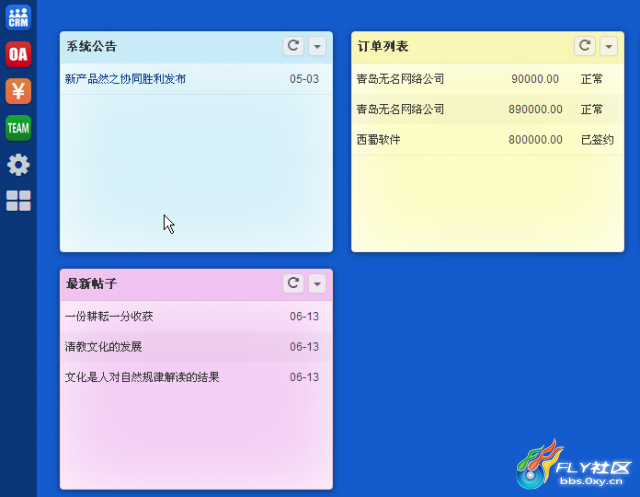Click the 已签约 status cell
The image size is (640, 497).
pos(597,140)
